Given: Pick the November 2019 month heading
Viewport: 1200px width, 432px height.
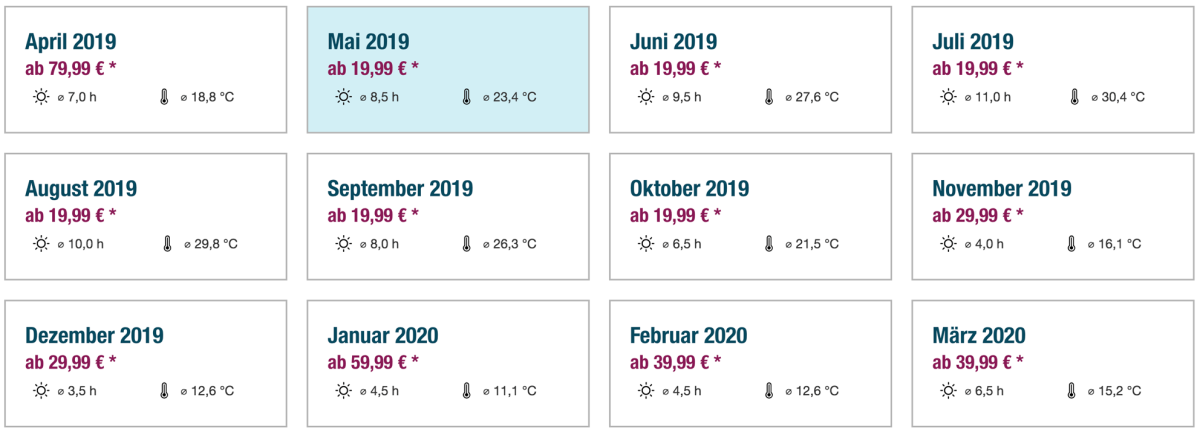Looking at the screenshot, I should point(1001,189).
